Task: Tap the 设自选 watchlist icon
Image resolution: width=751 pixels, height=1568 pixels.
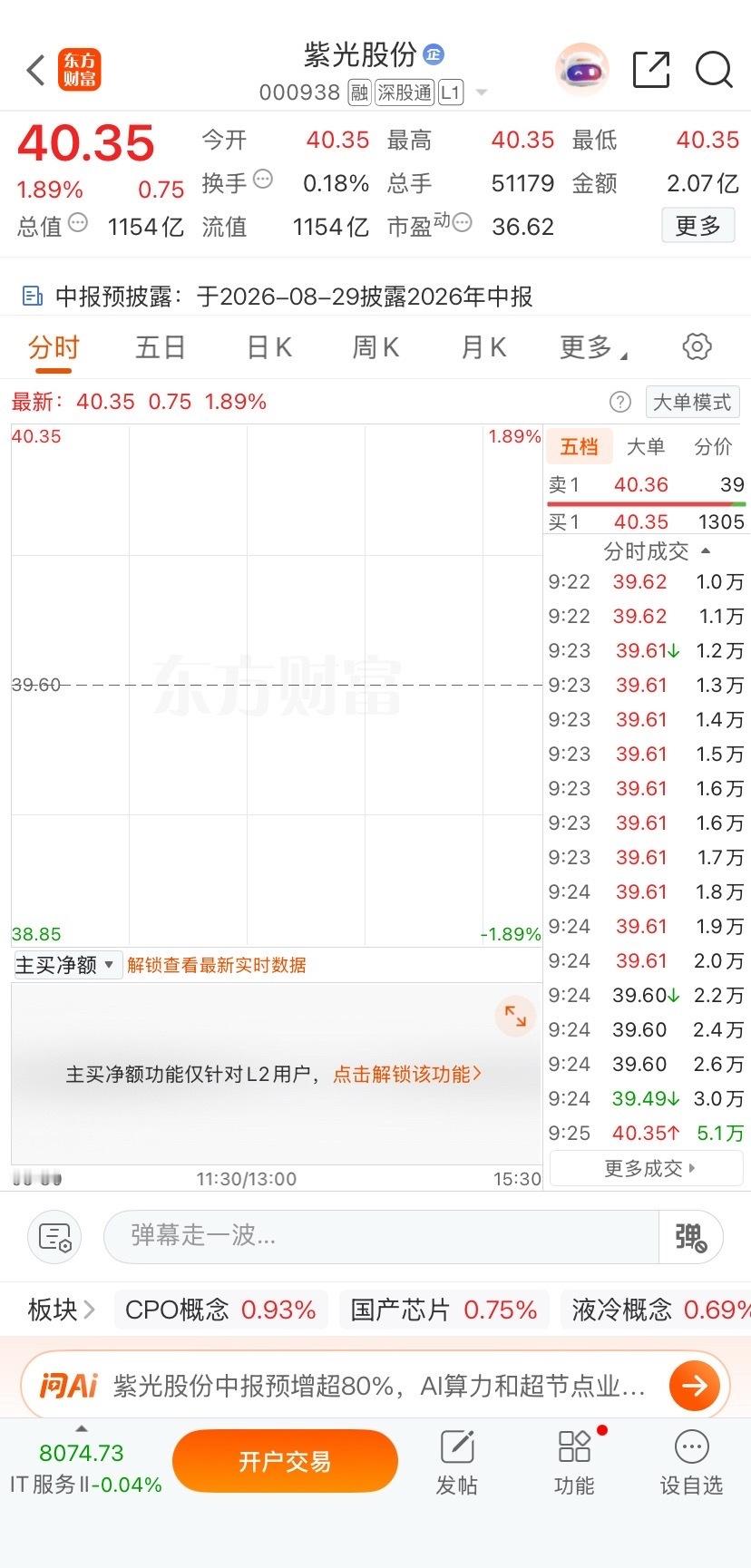Action: [x=691, y=1461]
